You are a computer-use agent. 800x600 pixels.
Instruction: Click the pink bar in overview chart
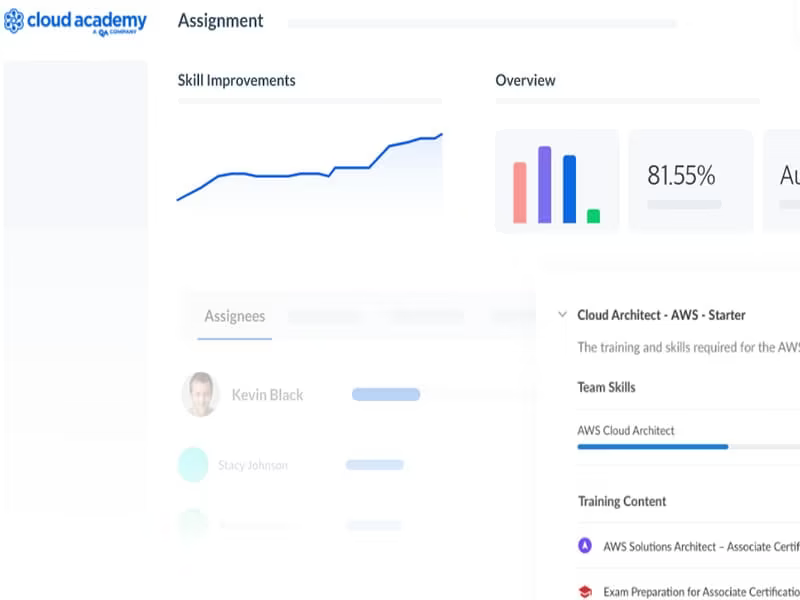point(520,193)
